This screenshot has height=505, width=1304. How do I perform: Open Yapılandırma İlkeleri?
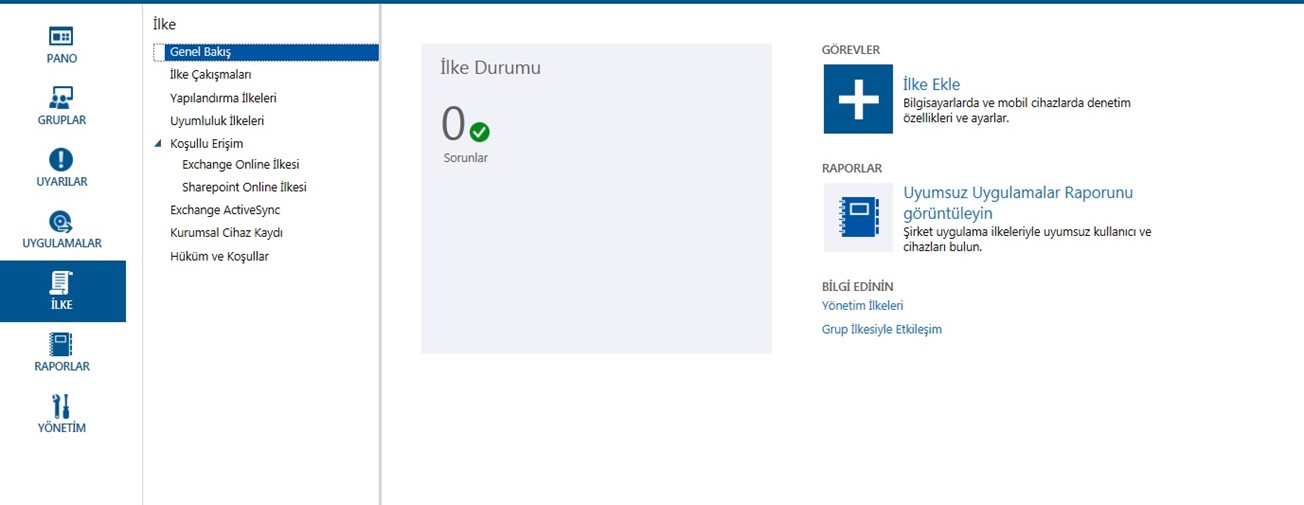pos(223,98)
